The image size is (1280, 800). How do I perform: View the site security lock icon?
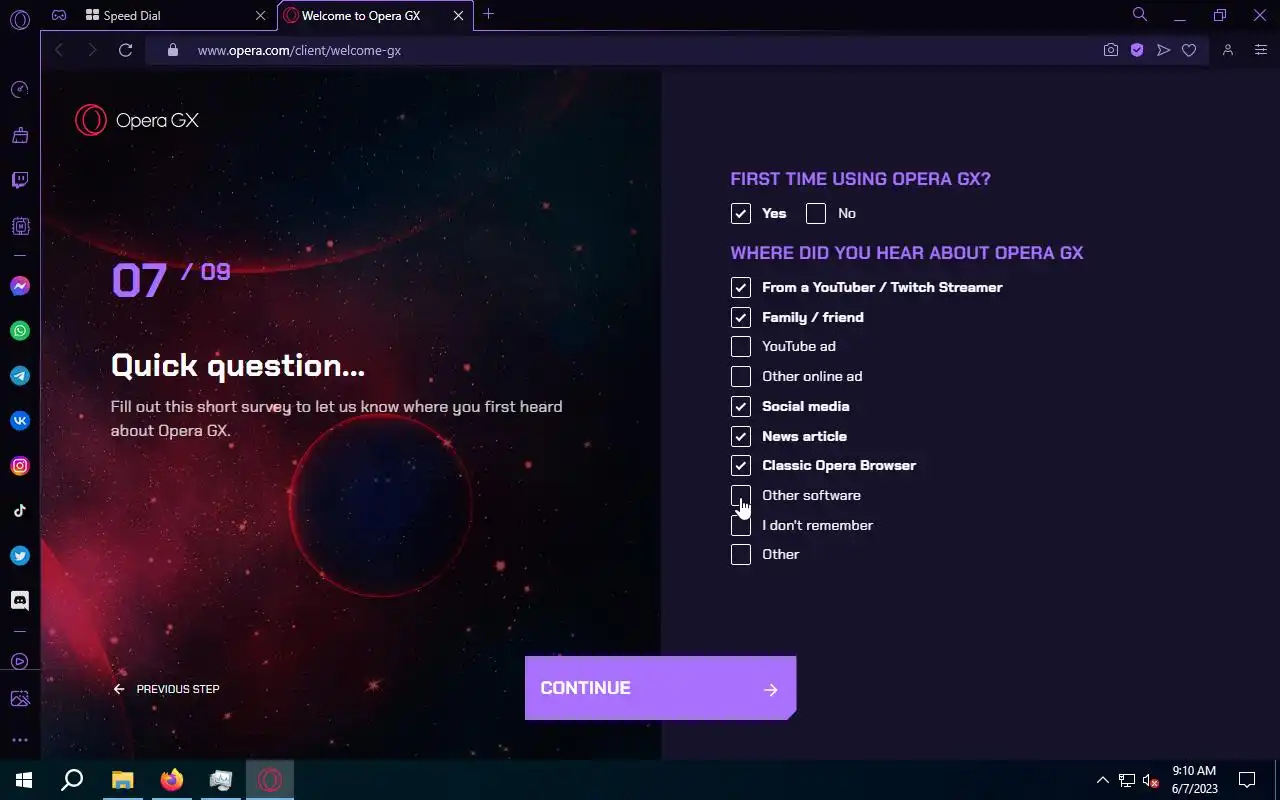point(172,50)
